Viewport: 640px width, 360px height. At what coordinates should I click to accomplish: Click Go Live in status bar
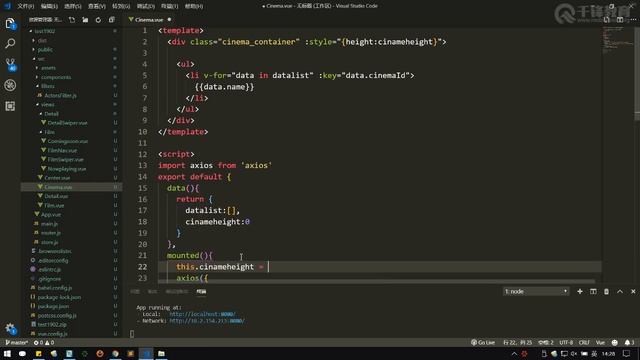point(483,342)
